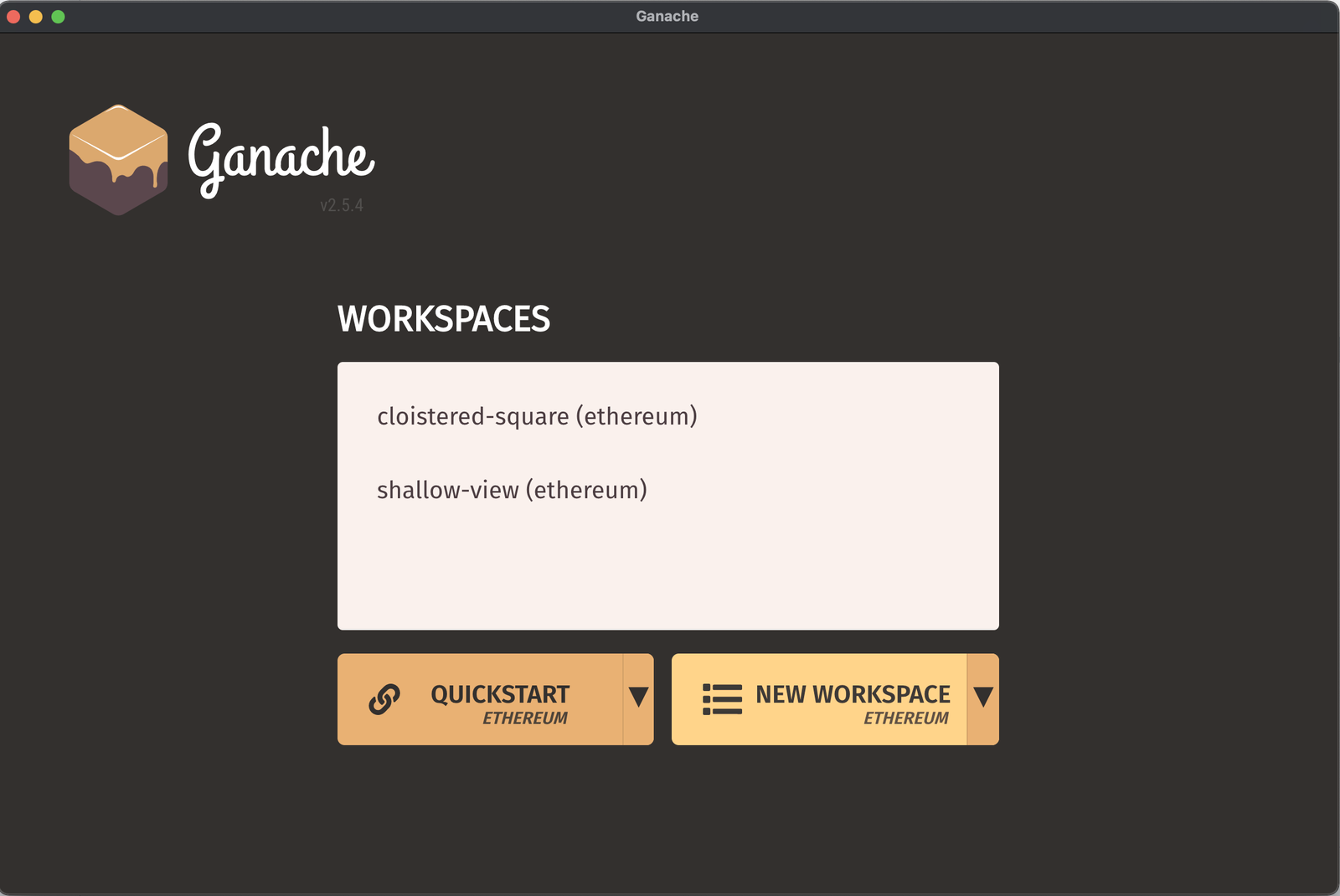Open the shallow-view workspace
The width and height of the screenshot is (1340, 896).
[511, 490]
